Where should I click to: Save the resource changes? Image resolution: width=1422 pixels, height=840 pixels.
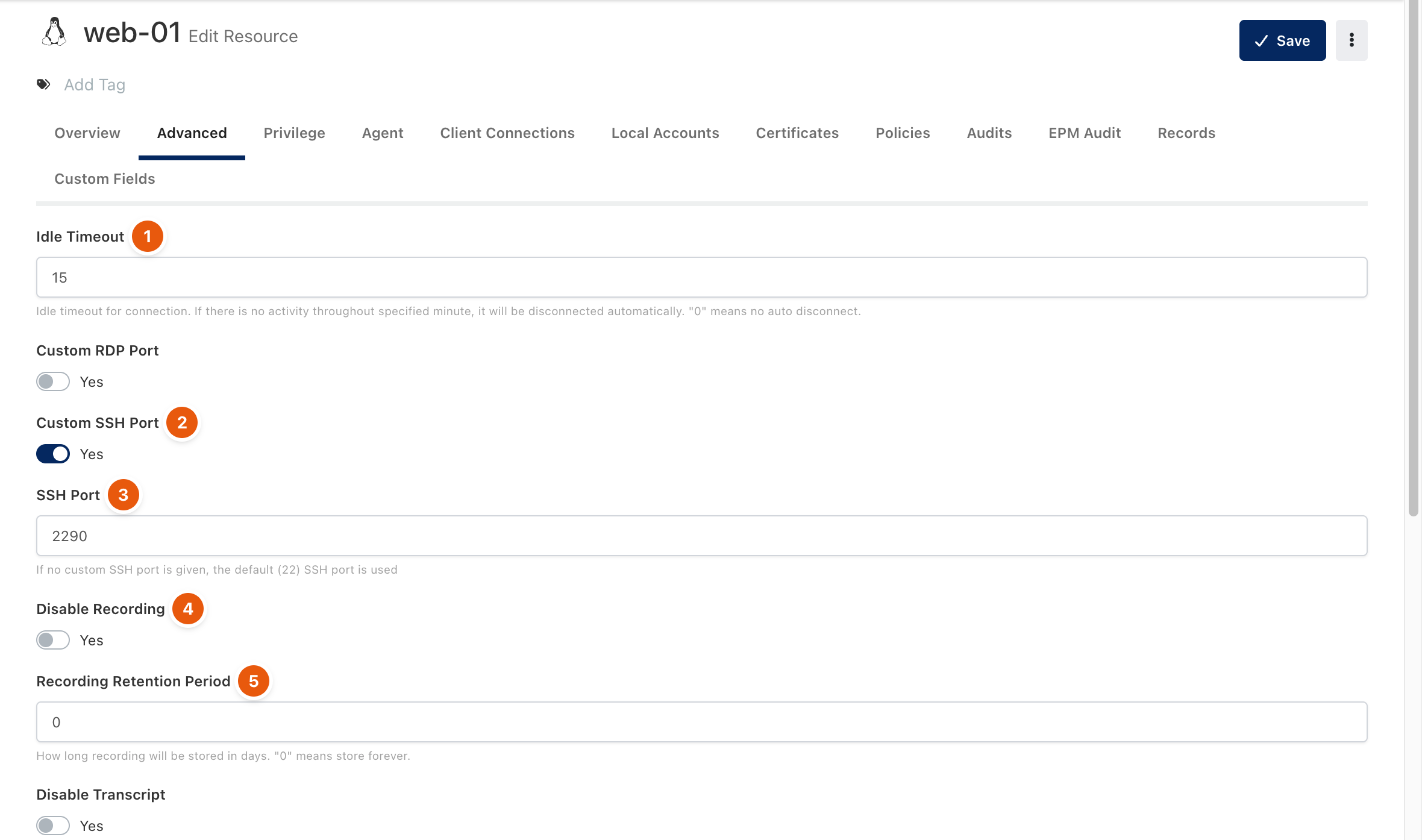1282,41
